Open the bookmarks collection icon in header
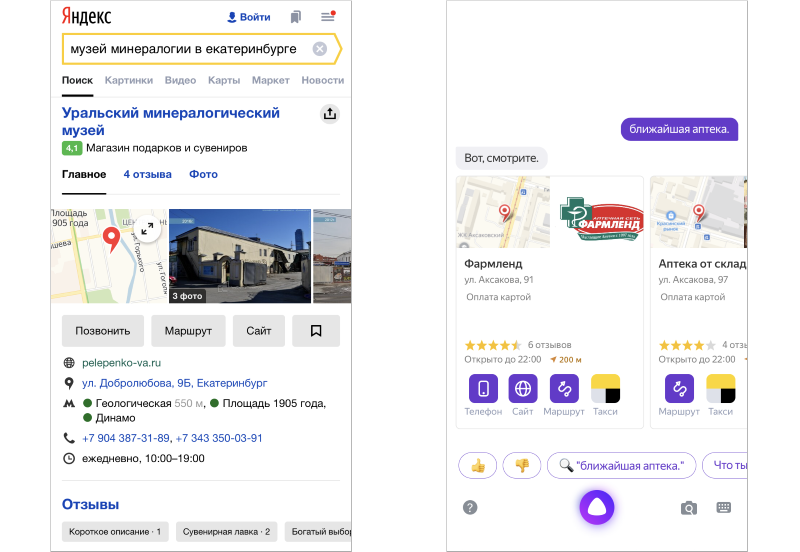This screenshot has width=800, height=552. (x=296, y=17)
